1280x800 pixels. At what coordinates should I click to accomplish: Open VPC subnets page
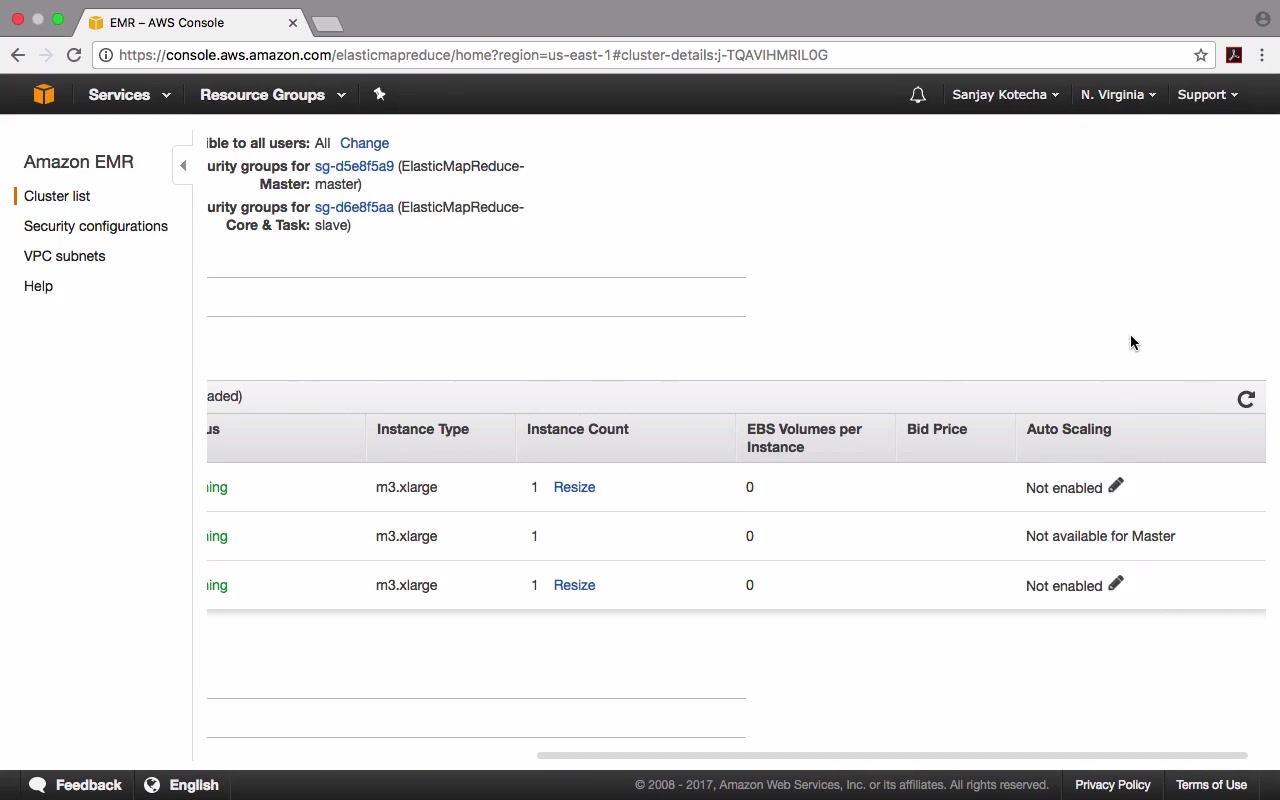coord(64,256)
